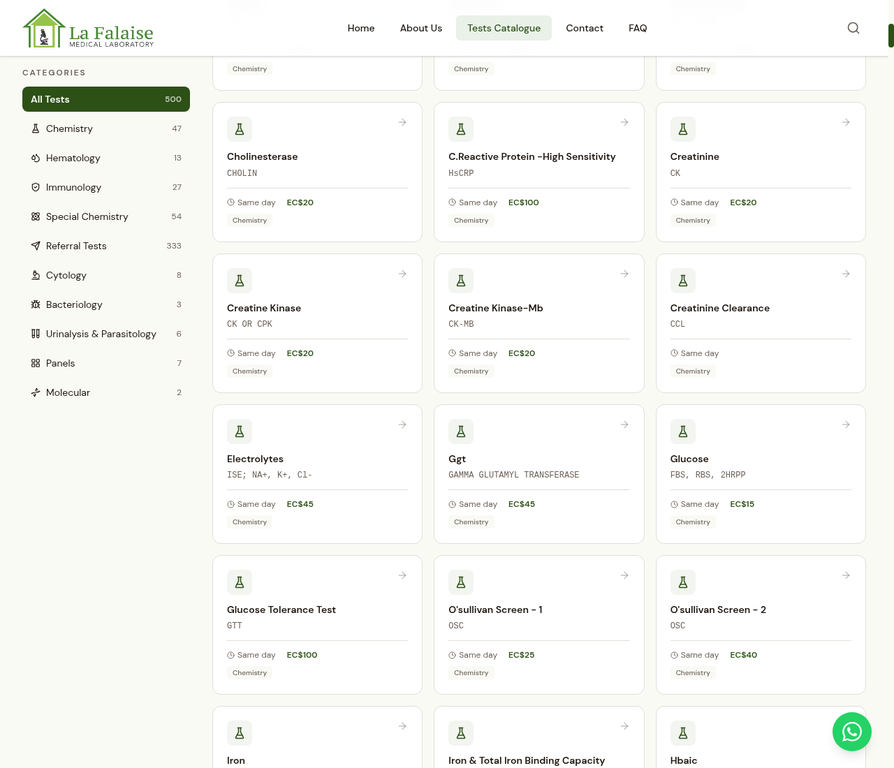Click the flask icon on Glucose card

click(683, 431)
